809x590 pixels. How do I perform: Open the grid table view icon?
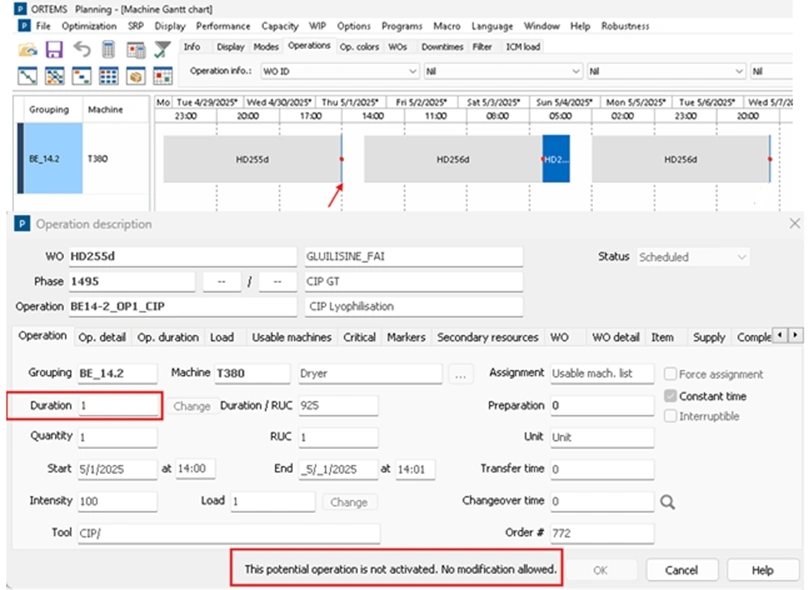[x=108, y=76]
